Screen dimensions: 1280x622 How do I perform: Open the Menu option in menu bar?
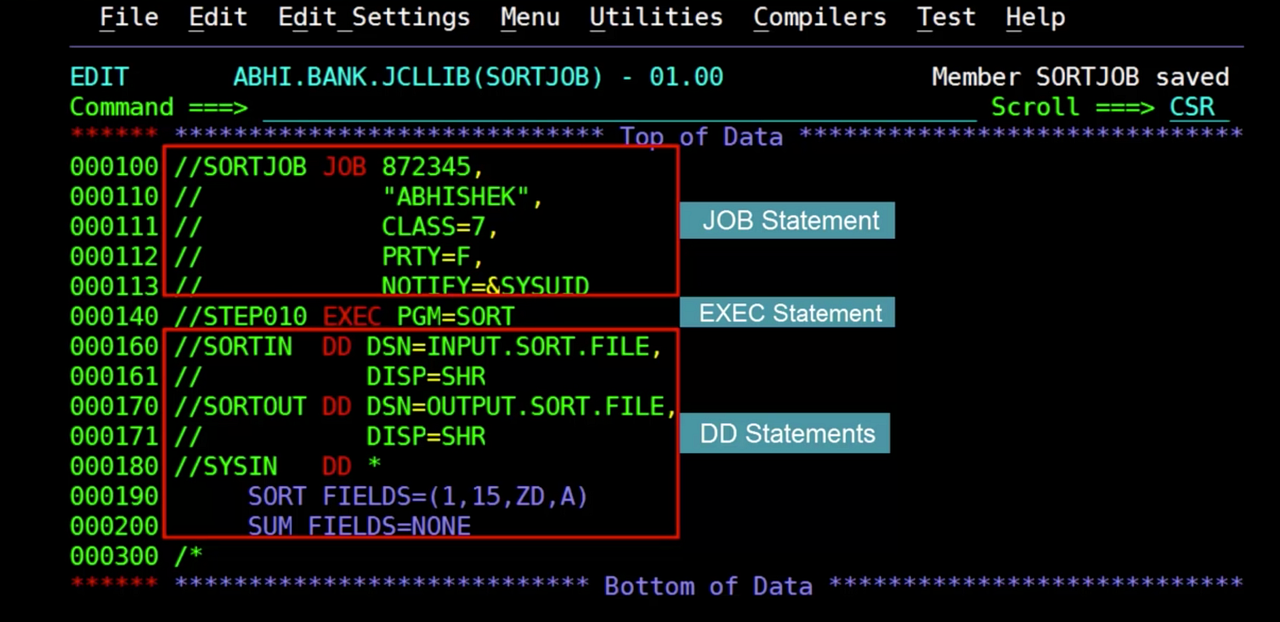529,17
